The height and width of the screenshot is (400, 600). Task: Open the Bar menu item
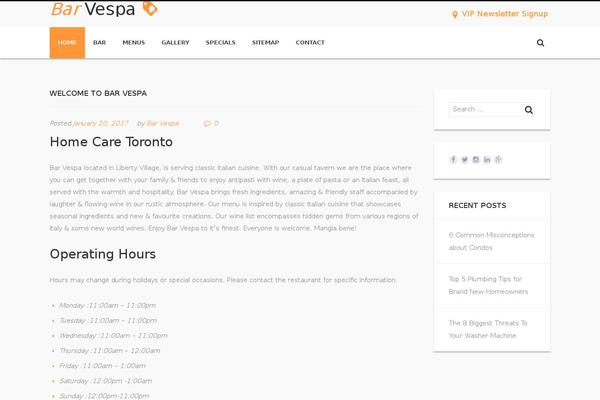click(x=99, y=42)
